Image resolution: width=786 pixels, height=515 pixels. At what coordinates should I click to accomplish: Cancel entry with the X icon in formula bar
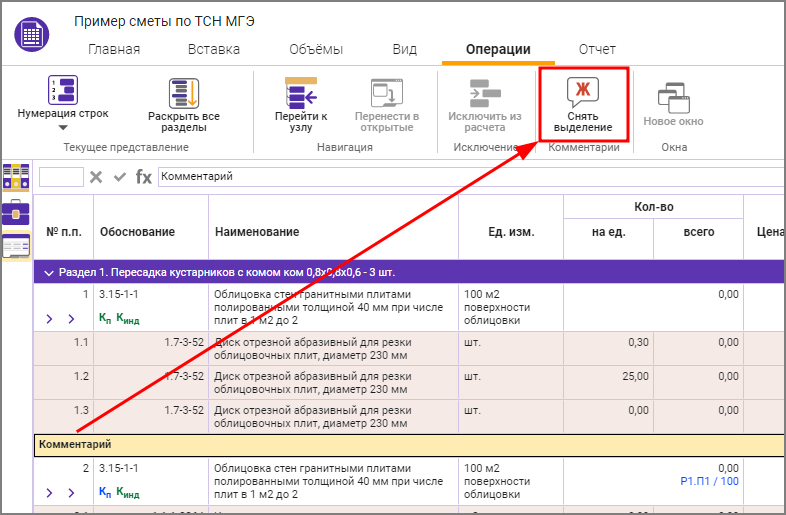coord(96,177)
